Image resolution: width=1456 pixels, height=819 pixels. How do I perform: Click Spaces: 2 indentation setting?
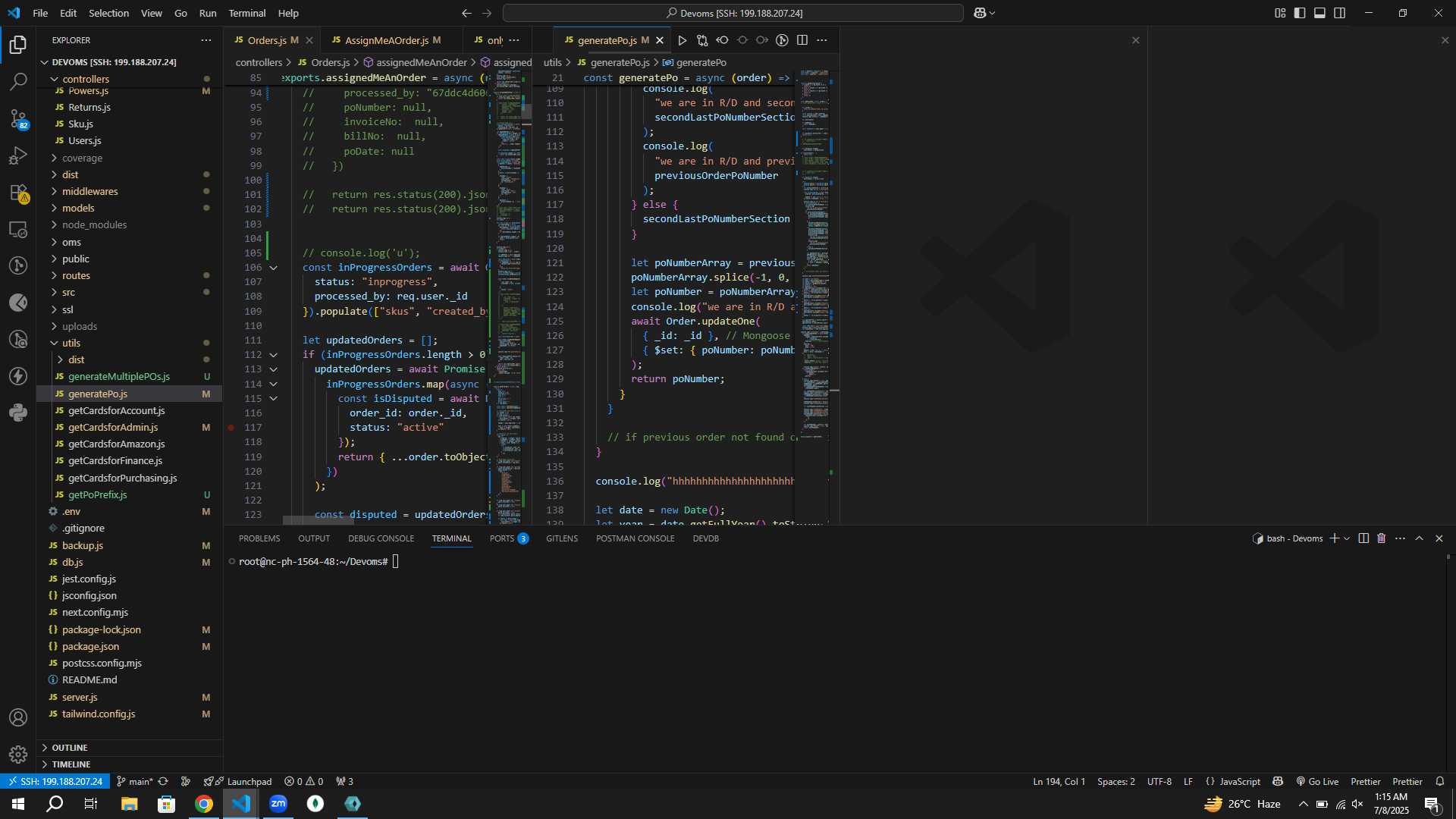(1116, 781)
